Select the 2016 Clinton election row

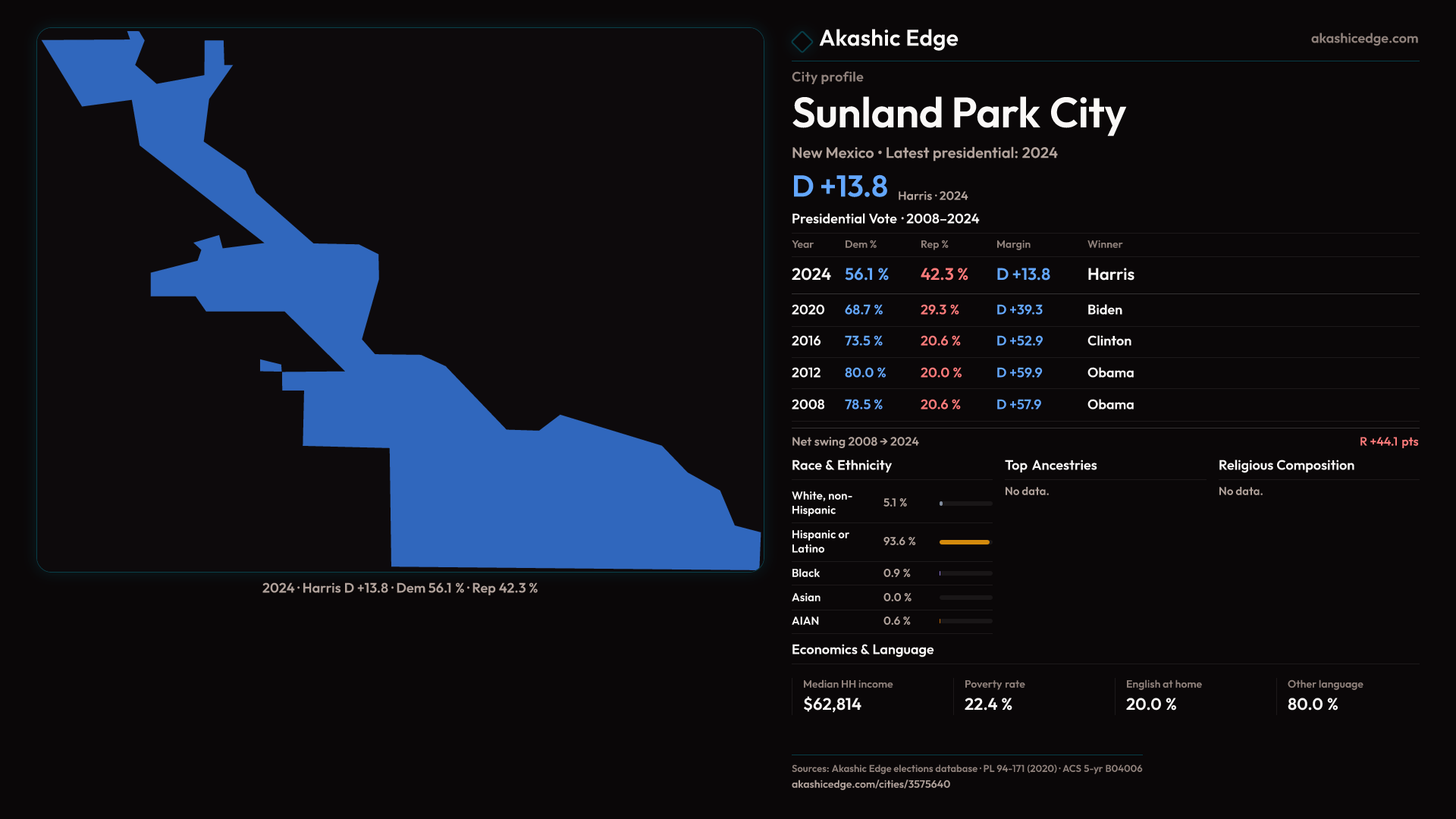(x=1104, y=341)
